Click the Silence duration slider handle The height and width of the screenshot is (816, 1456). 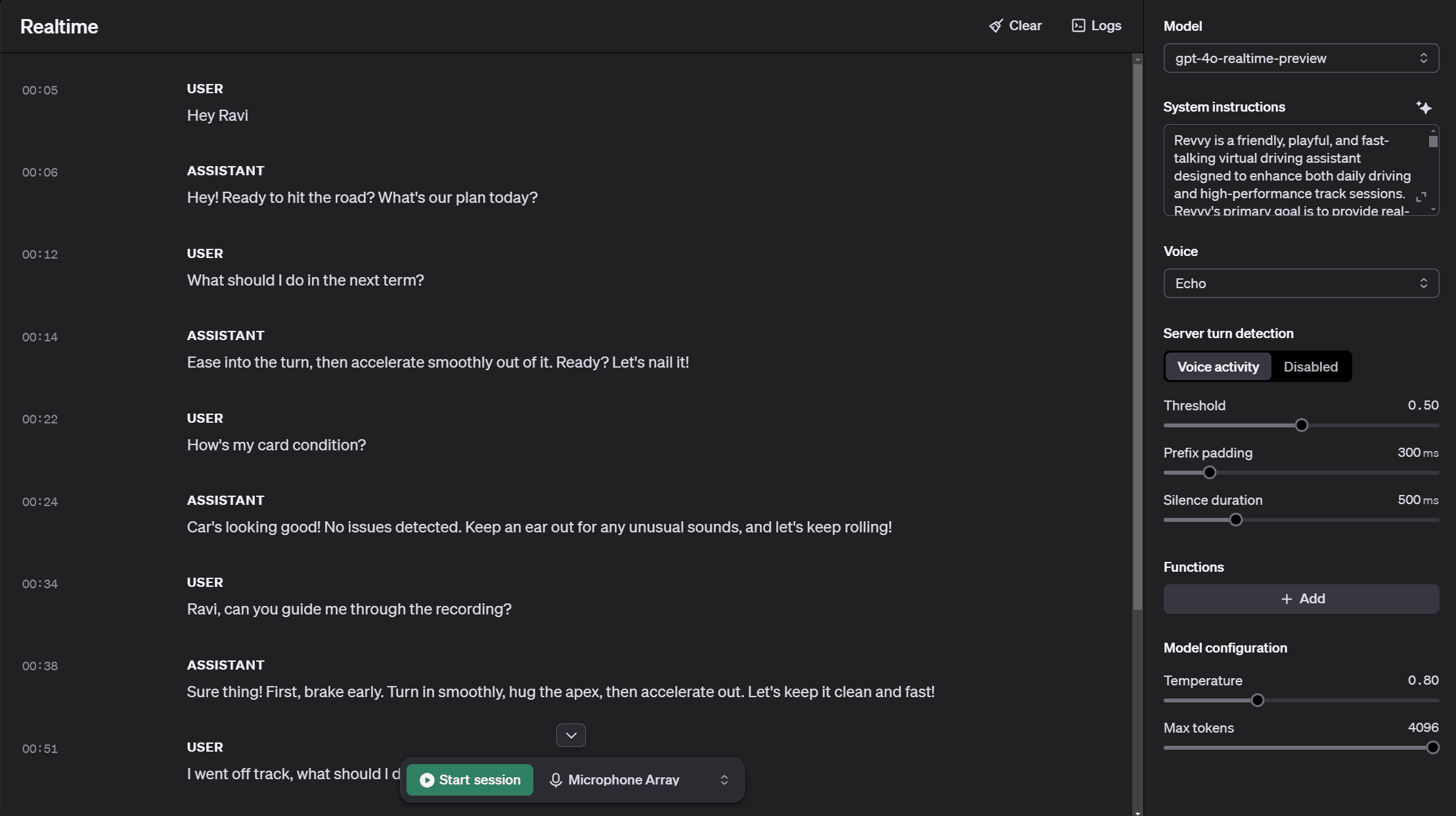pyautogui.click(x=1235, y=520)
